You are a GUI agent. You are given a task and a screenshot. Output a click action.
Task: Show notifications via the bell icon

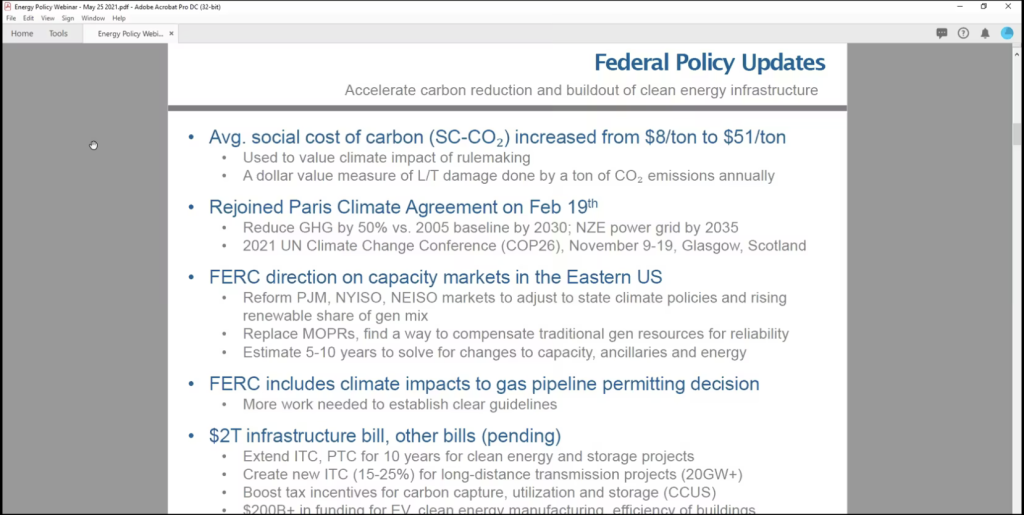985,33
